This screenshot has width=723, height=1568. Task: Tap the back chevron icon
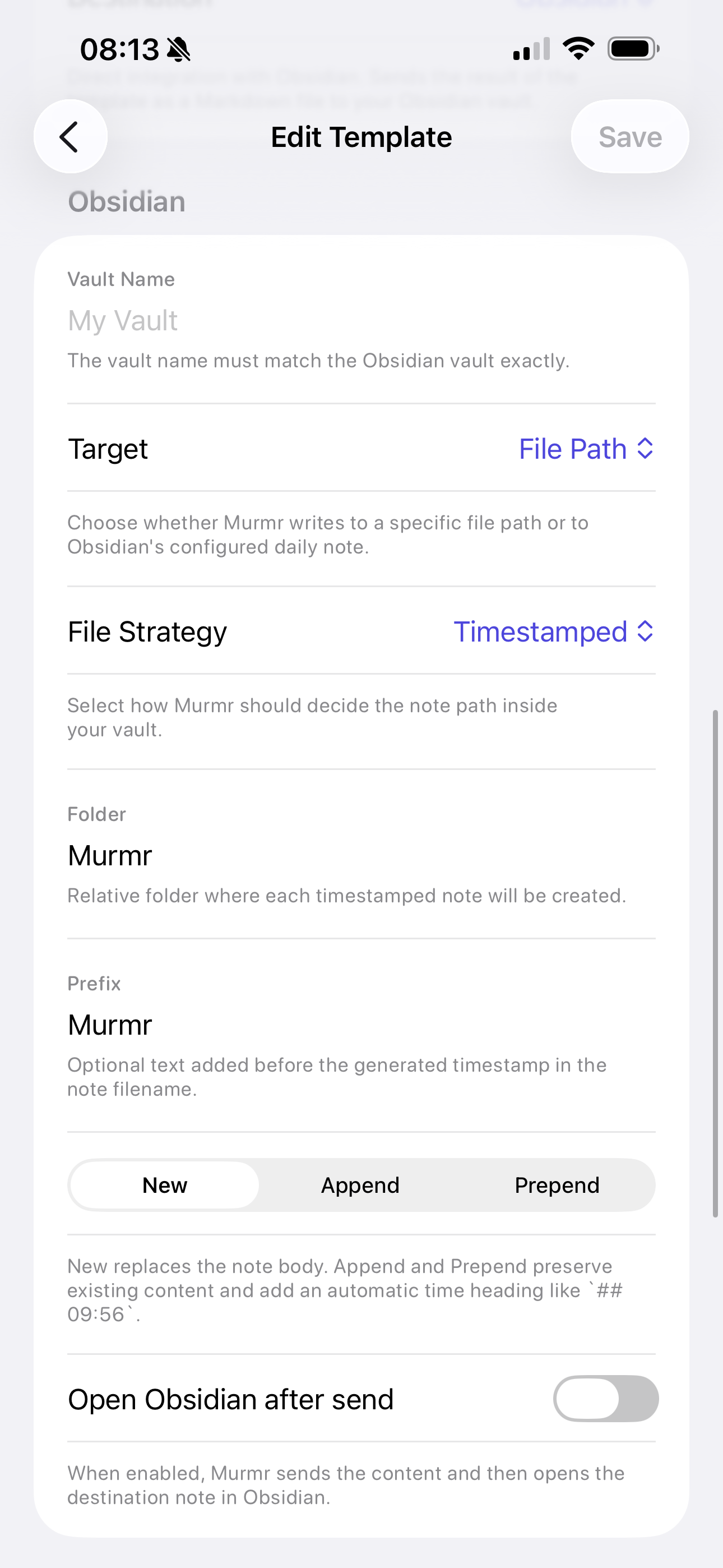(70, 136)
